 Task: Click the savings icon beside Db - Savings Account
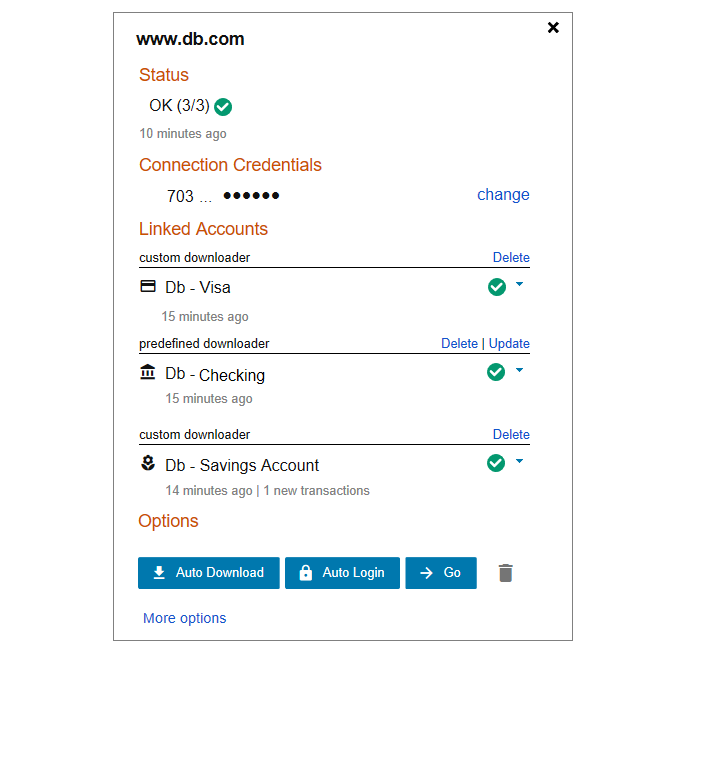click(x=148, y=463)
